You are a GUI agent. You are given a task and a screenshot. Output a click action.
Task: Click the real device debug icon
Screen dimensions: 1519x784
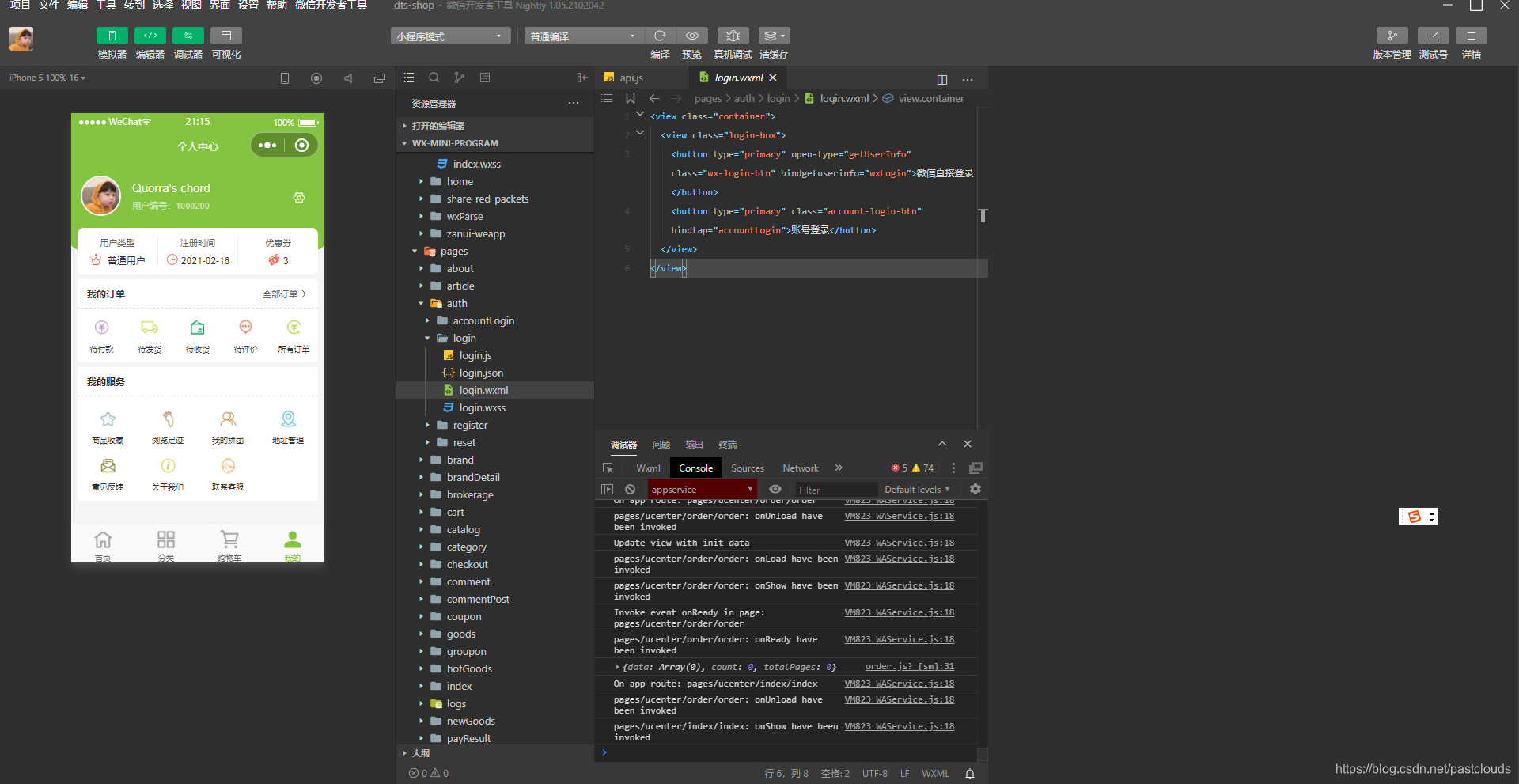pyautogui.click(x=733, y=36)
